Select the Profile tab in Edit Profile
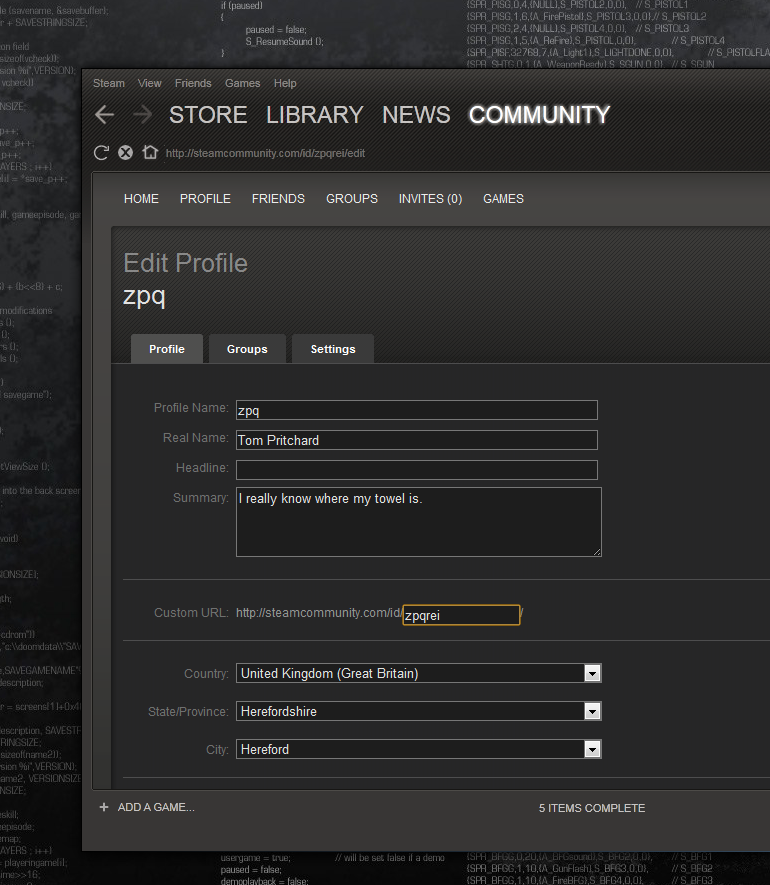The image size is (770, 885). [x=167, y=349]
